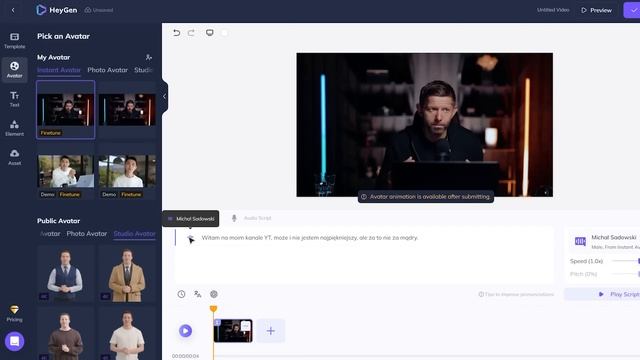
Task: Open Photo Avatar tab under Public Avatar
Action: click(87, 234)
